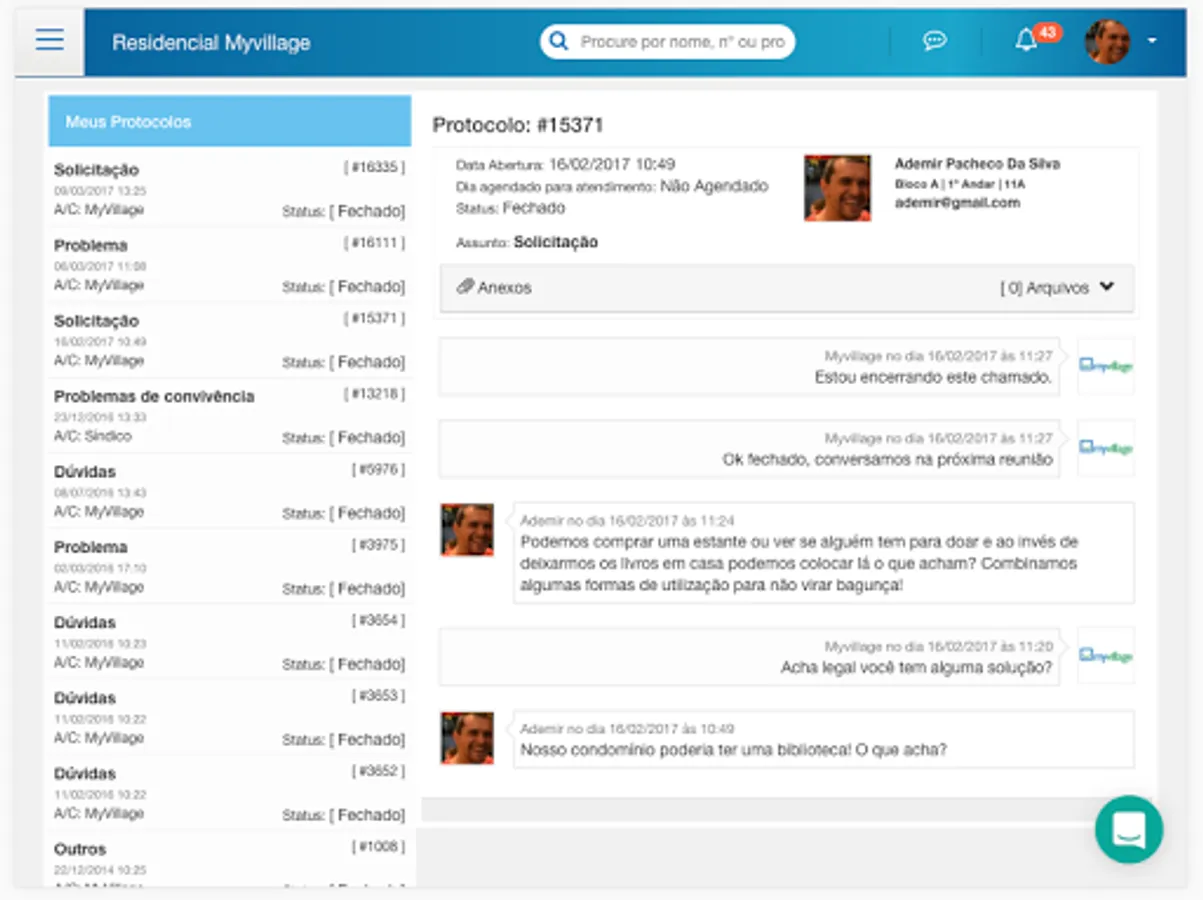Open protocol #5976 Dúvidas
This screenshot has height=900, width=1203.
(230, 491)
